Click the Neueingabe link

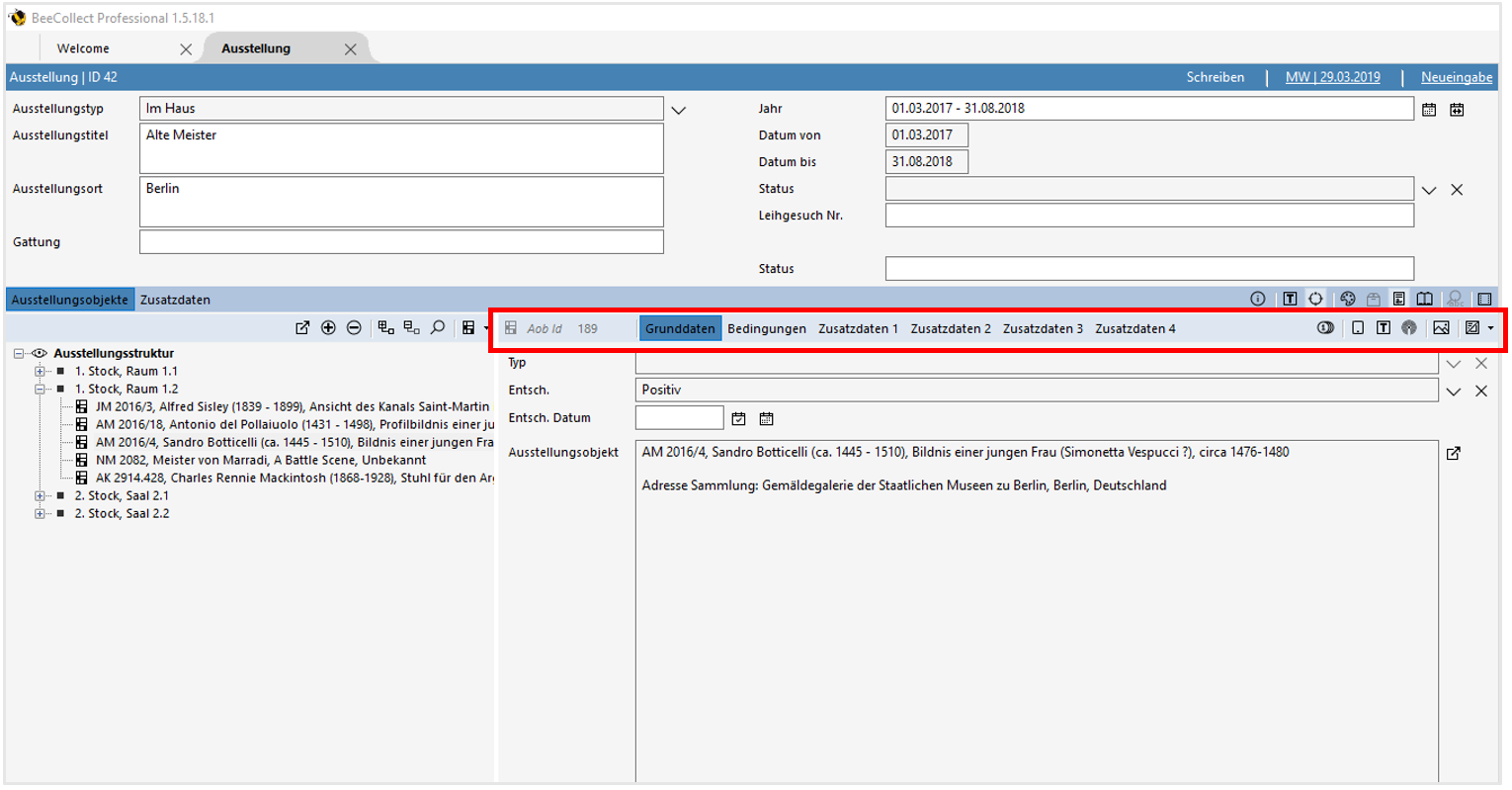click(x=1456, y=77)
